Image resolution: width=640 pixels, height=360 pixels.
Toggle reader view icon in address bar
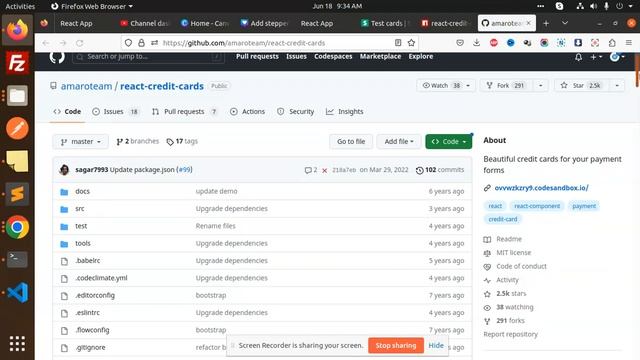(398, 43)
